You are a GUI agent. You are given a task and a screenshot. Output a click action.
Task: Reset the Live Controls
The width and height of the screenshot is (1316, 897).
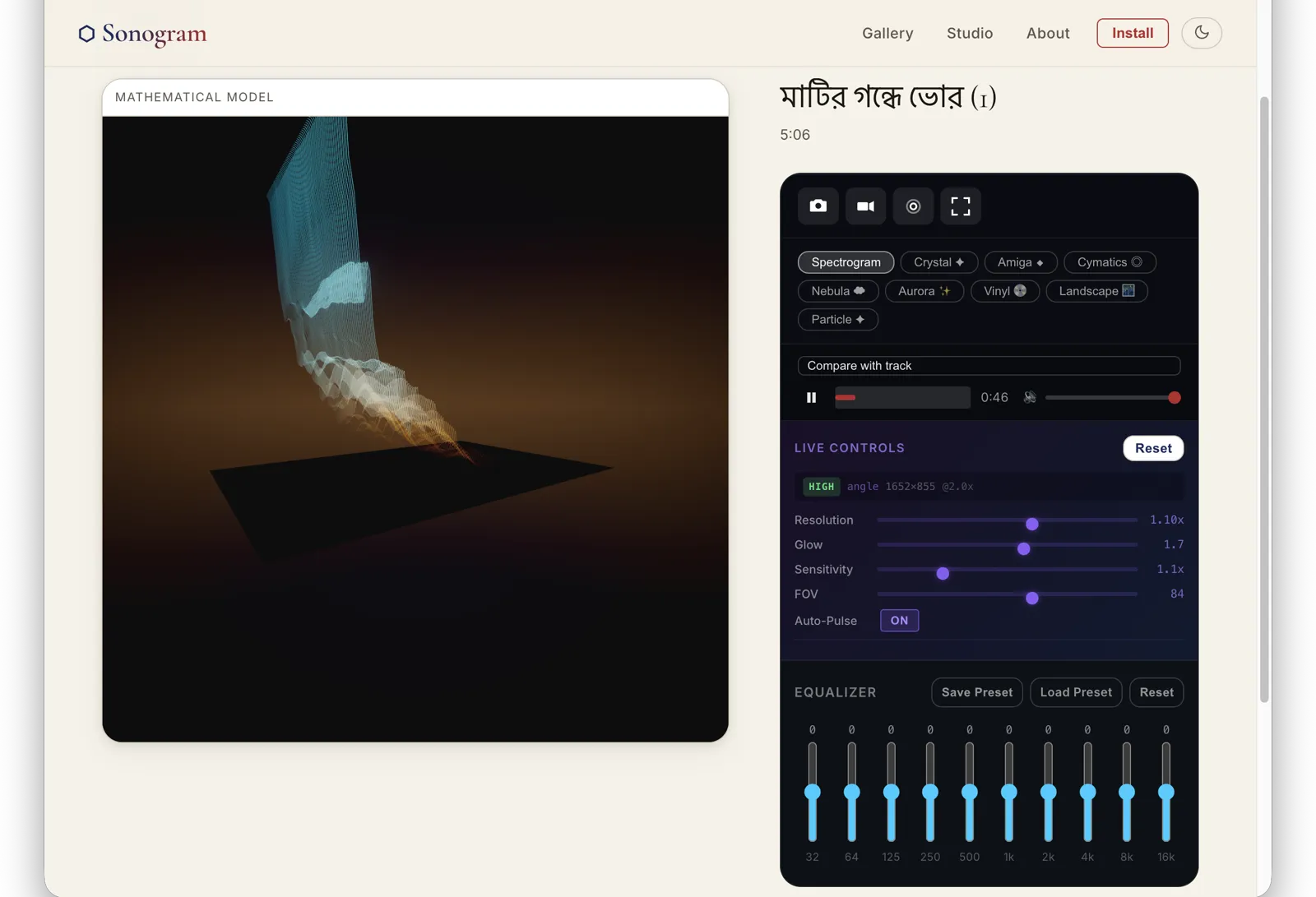point(1153,448)
